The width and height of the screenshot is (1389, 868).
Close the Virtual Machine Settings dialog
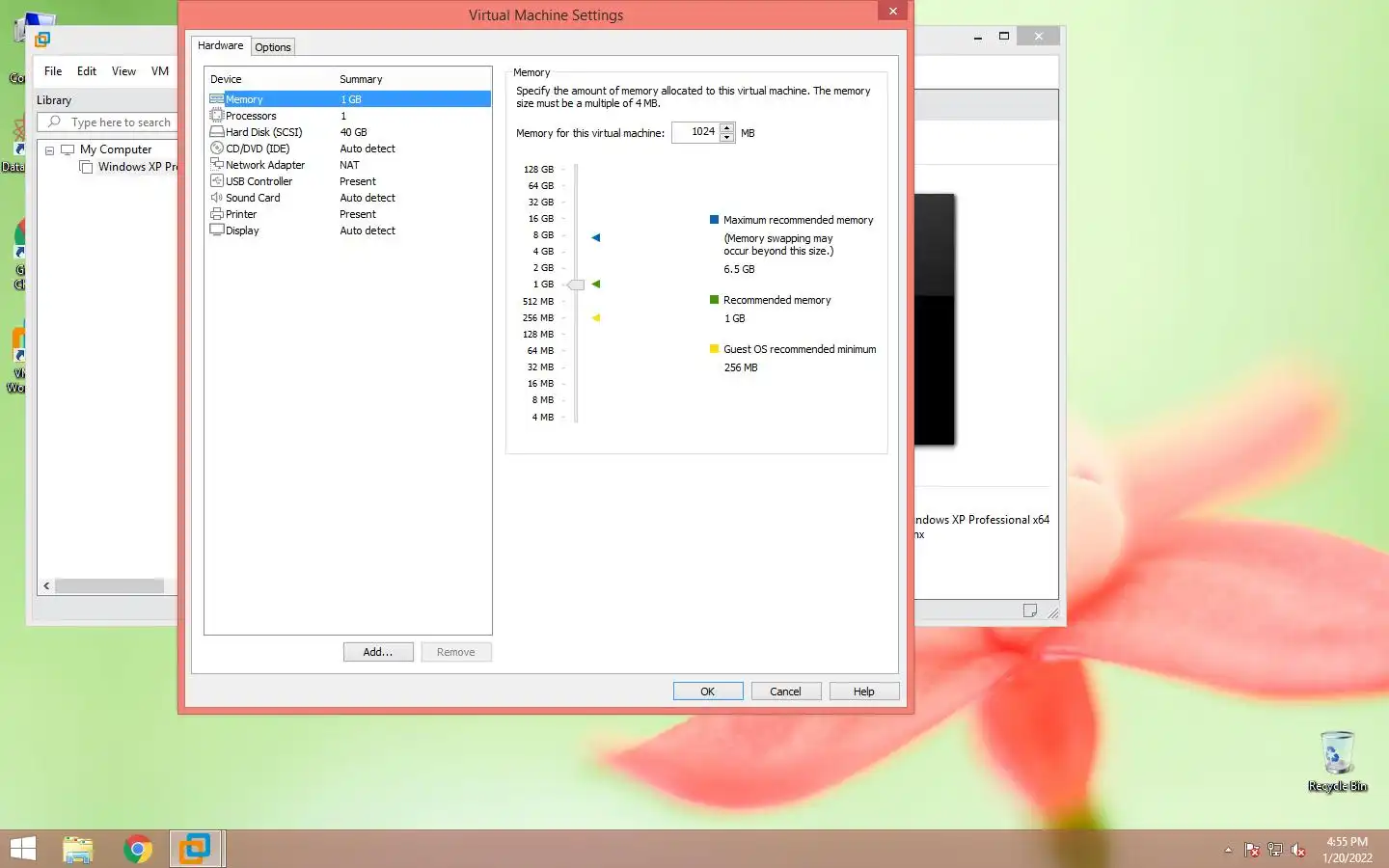[892, 11]
